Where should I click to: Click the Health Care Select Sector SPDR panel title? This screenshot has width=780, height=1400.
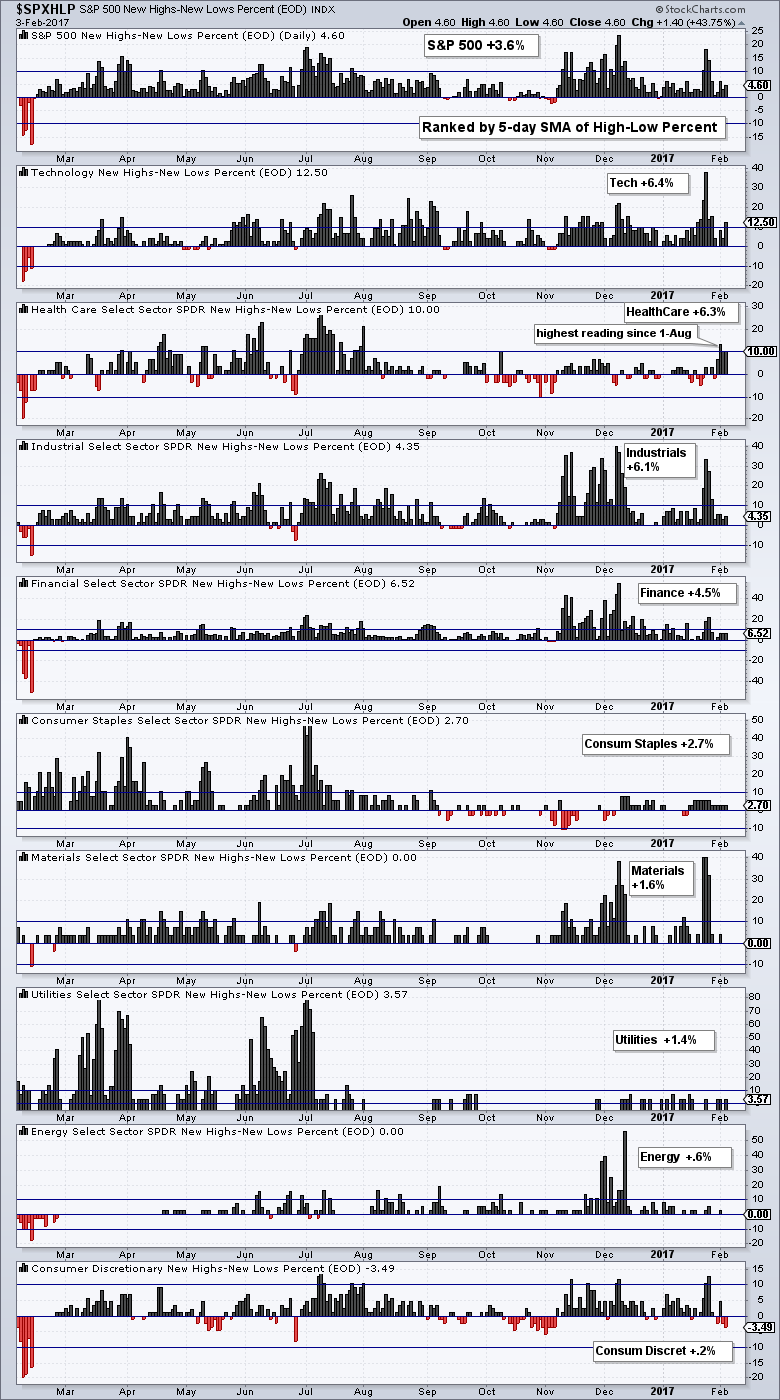[x=235, y=309]
